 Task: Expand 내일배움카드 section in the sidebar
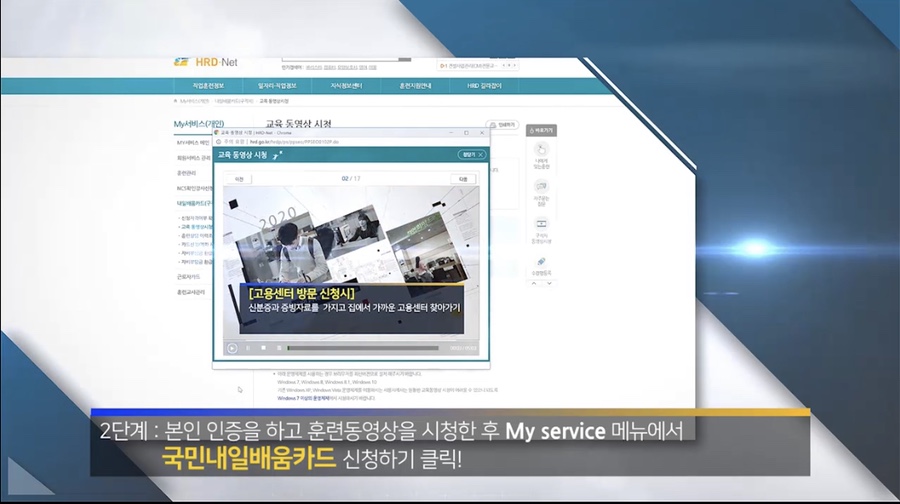coord(194,203)
